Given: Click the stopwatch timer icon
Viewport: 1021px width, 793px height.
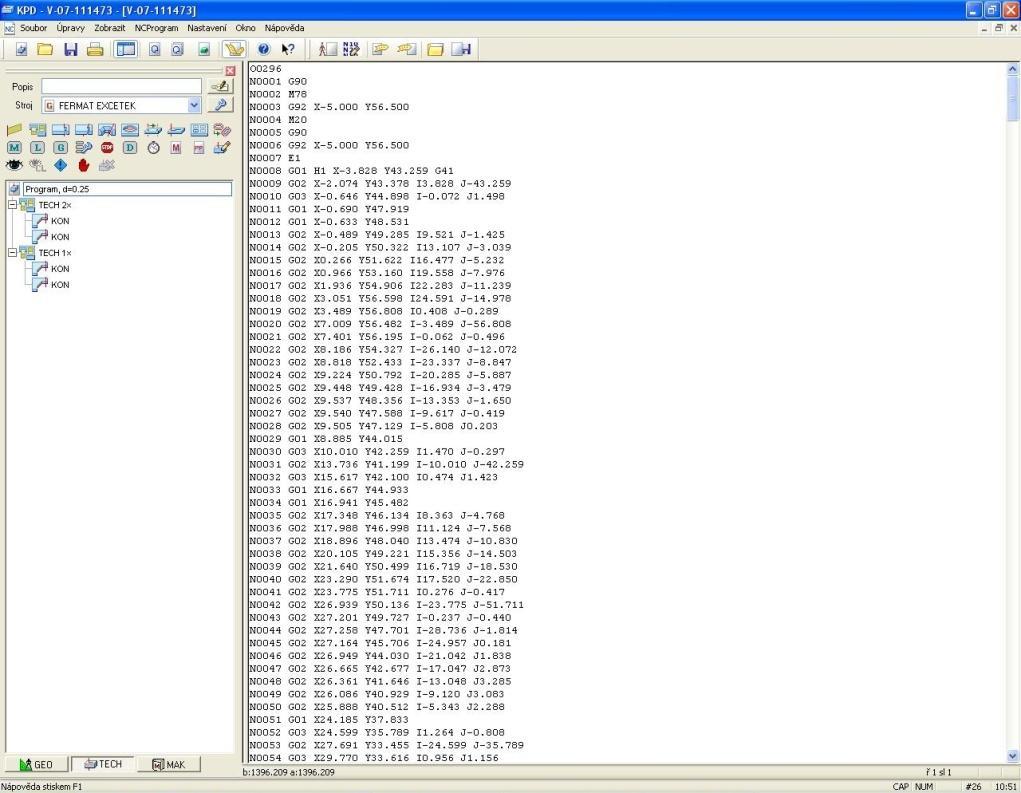Looking at the screenshot, I should [x=153, y=148].
